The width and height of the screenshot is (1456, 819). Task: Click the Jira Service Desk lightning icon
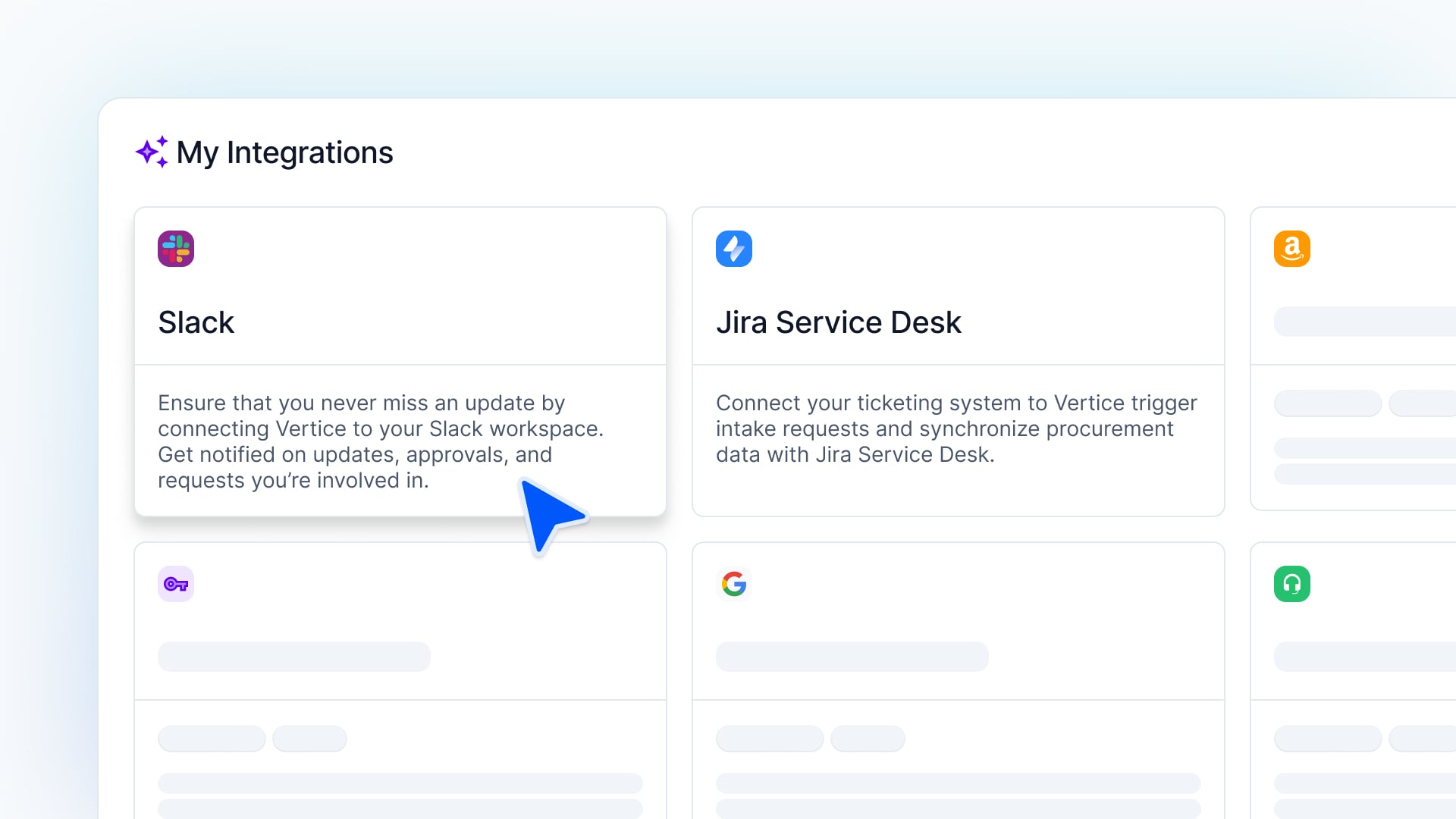tap(733, 249)
